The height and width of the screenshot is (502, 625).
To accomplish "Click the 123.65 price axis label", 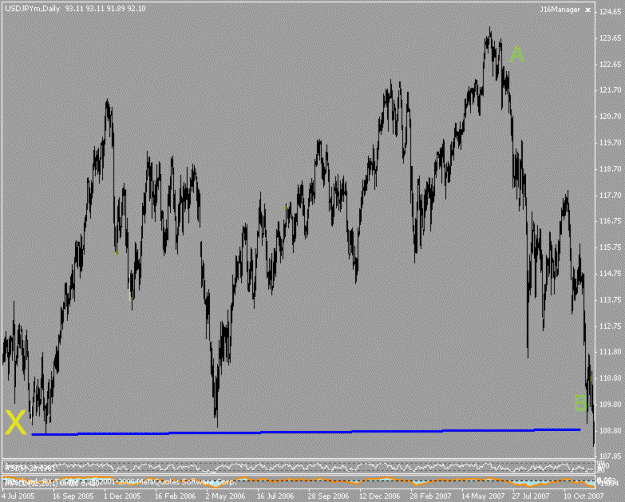I will (610, 38).
